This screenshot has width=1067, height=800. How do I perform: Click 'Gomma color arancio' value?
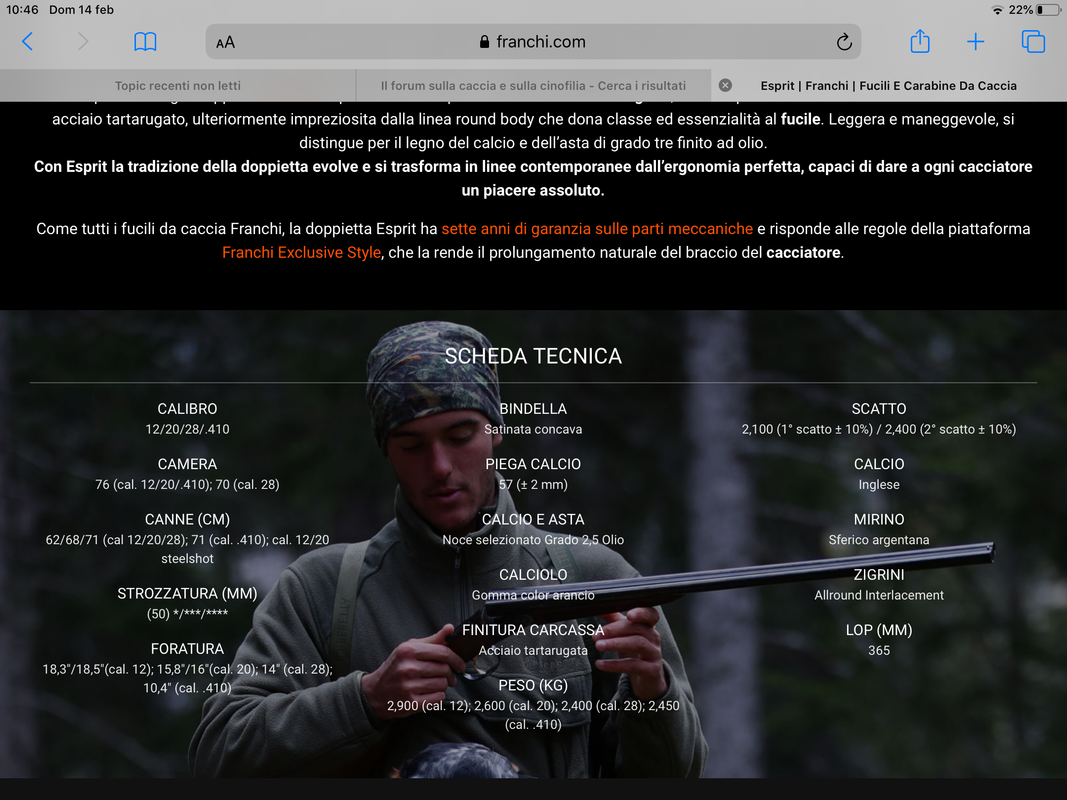click(x=533, y=595)
